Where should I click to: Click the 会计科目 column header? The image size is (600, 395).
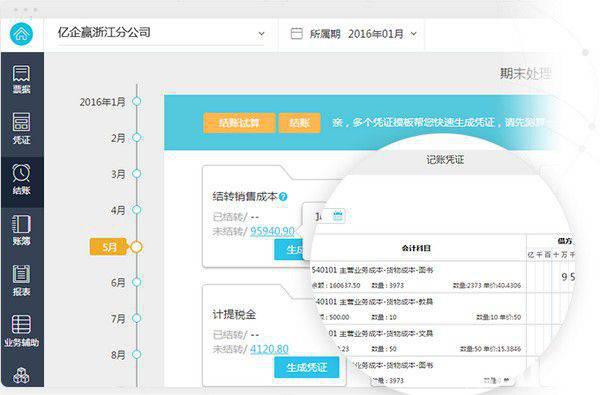[416, 248]
